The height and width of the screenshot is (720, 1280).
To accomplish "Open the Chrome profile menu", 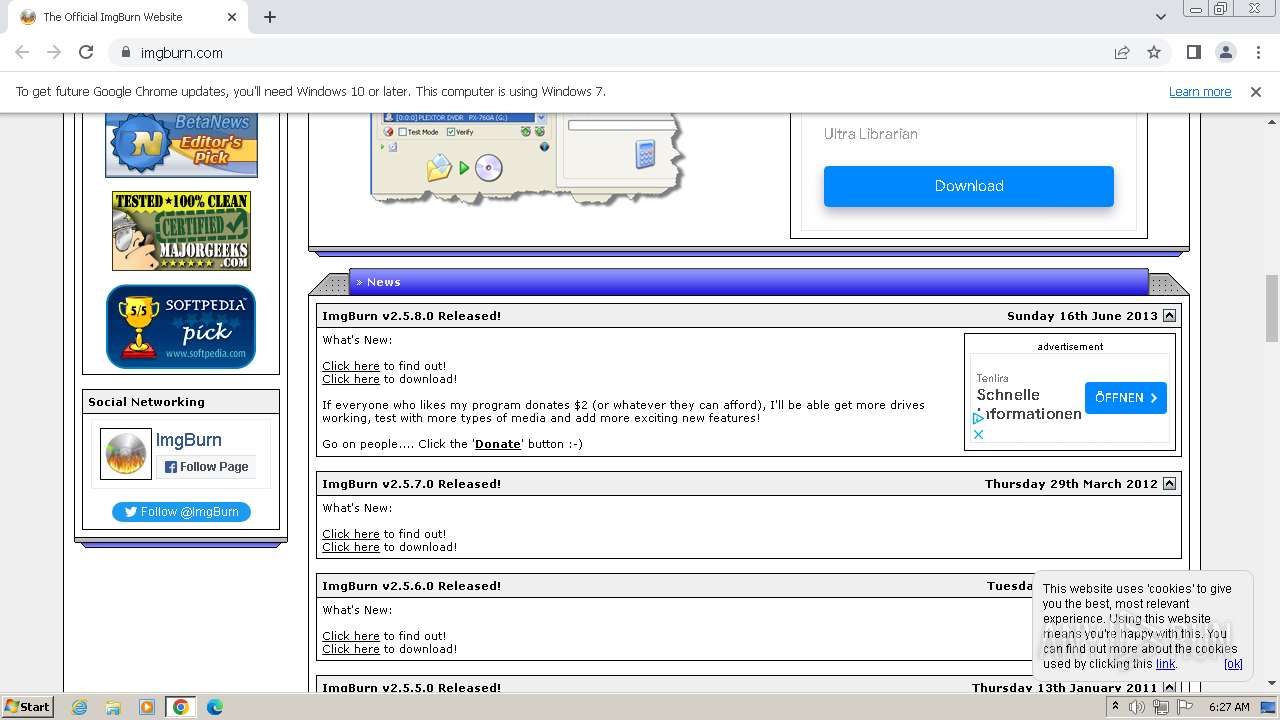I will pyautogui.click(x=1225, y=53).
